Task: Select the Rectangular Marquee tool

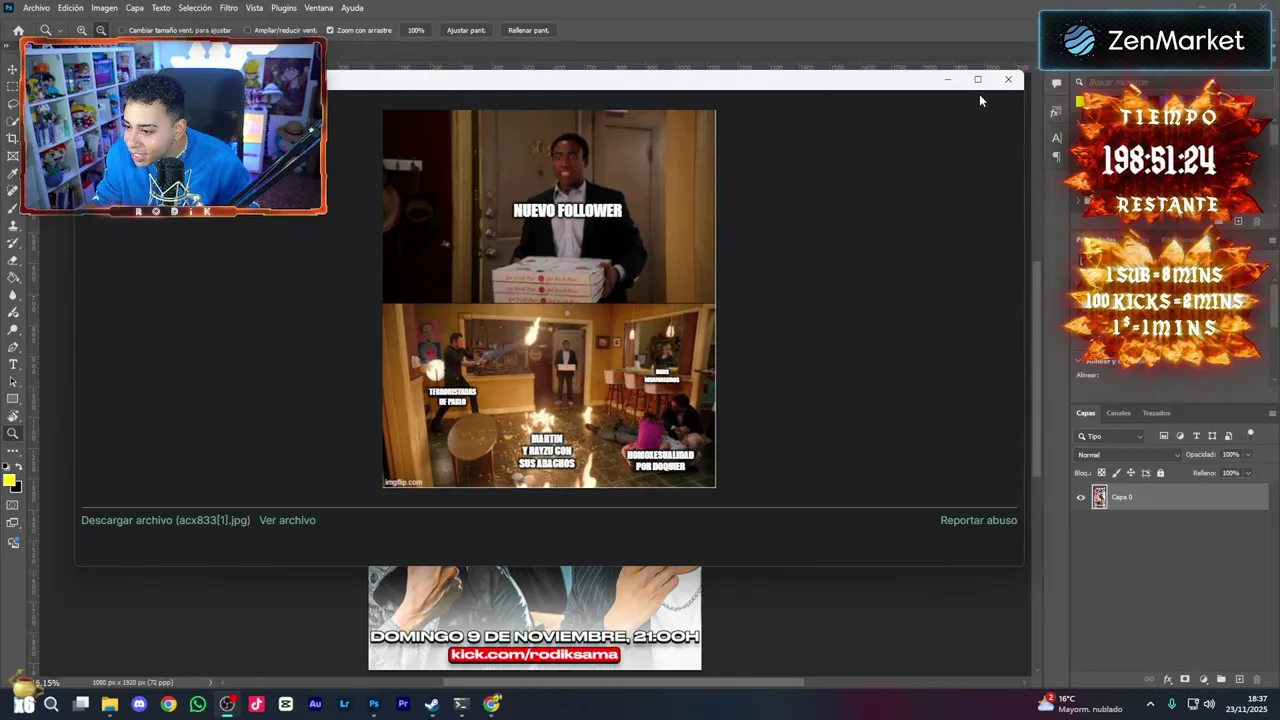Action: point(13,87)
